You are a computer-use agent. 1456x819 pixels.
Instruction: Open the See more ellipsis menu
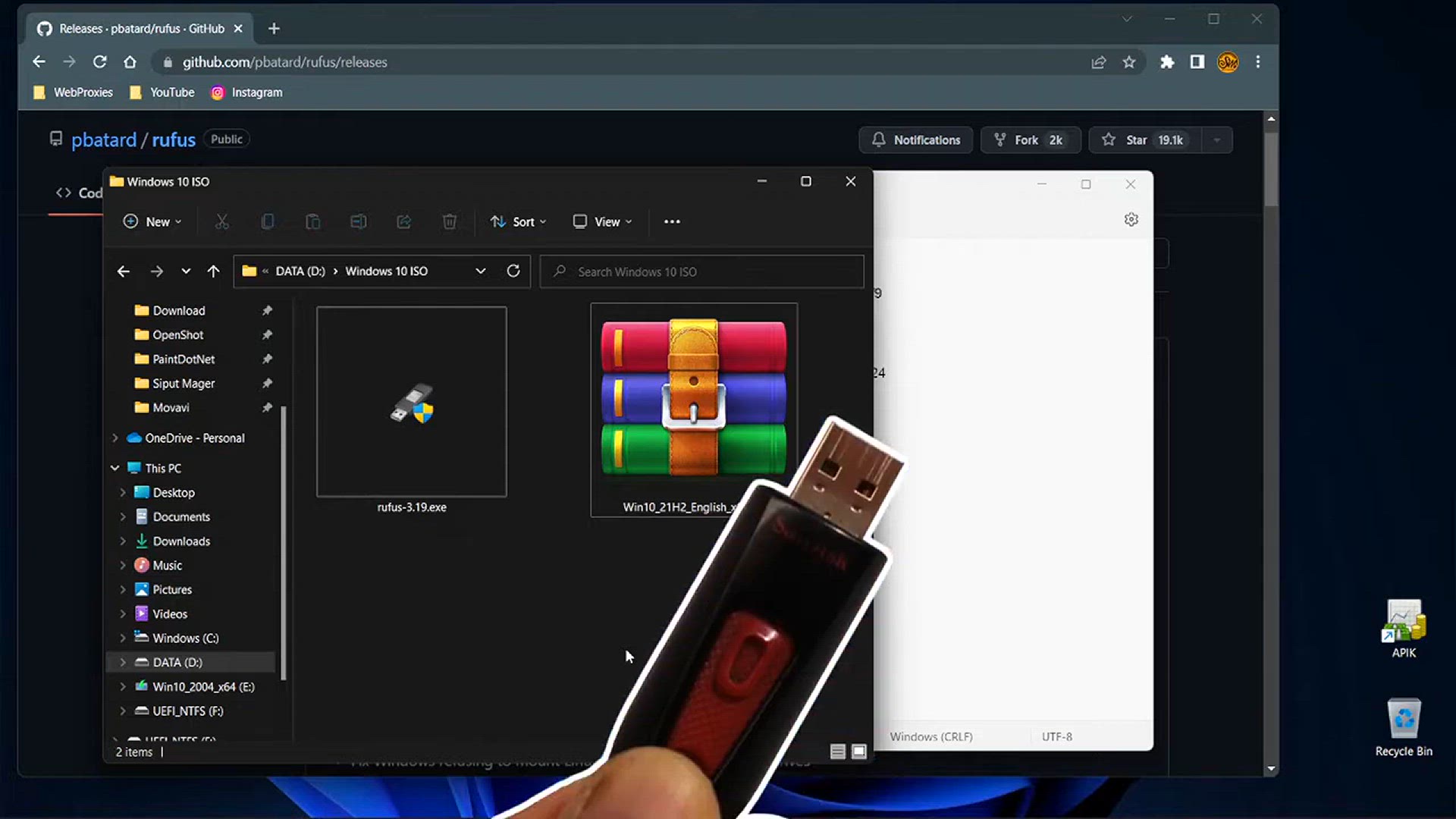[672, 221]
